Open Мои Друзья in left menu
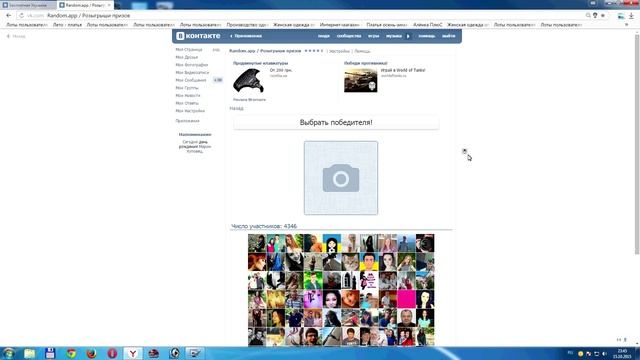640x360 pixels. (187, 57)
